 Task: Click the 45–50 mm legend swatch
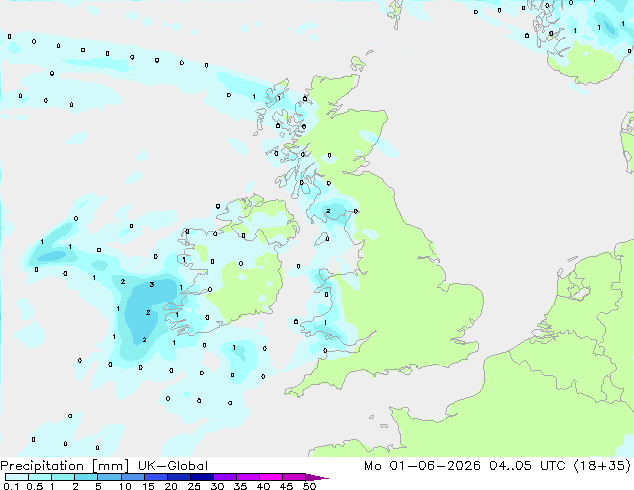point(294,477)
